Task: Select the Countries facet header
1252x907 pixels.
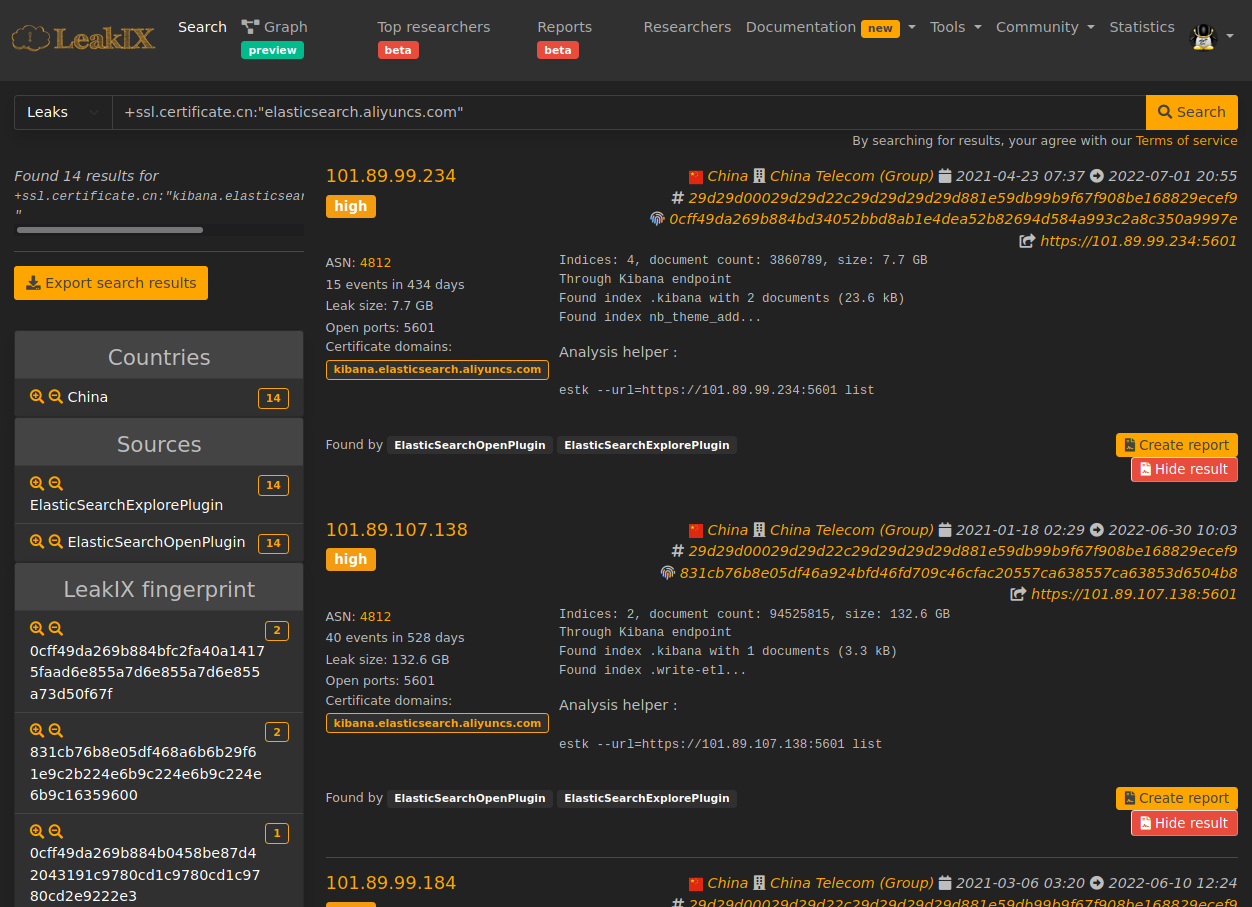Action: tap(159, 357)
